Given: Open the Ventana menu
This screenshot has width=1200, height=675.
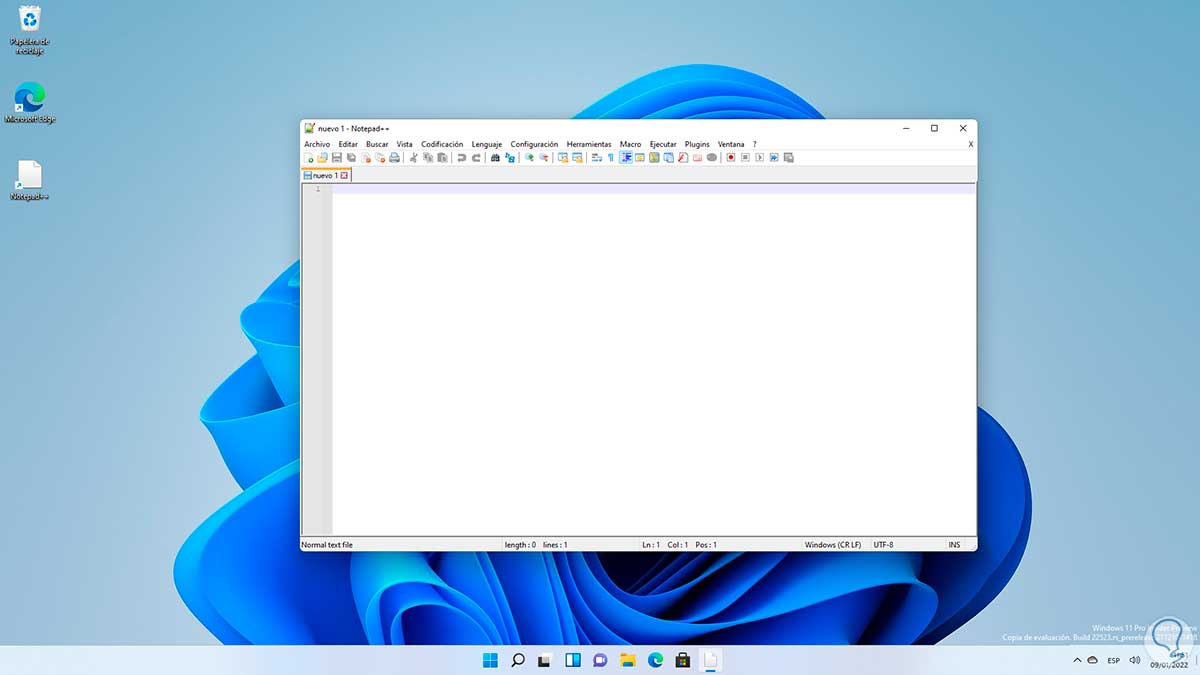Looking at the screenshot, I should coord(731,144).
